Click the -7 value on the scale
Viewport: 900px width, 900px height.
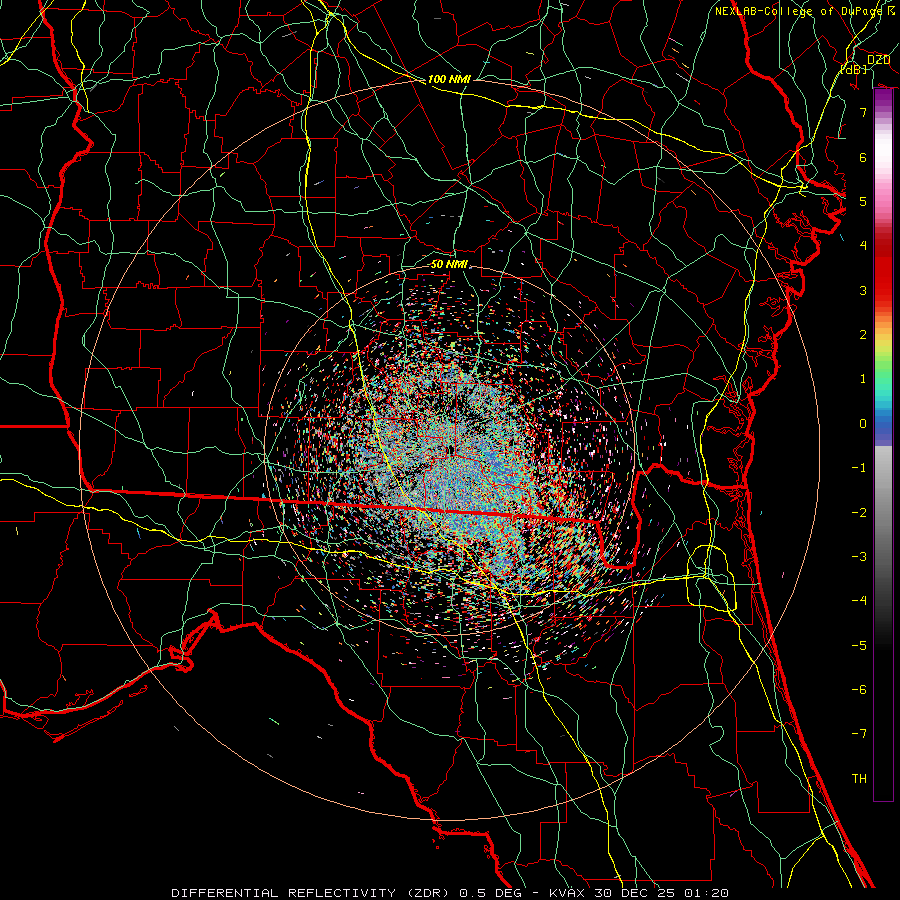(859, 734)
